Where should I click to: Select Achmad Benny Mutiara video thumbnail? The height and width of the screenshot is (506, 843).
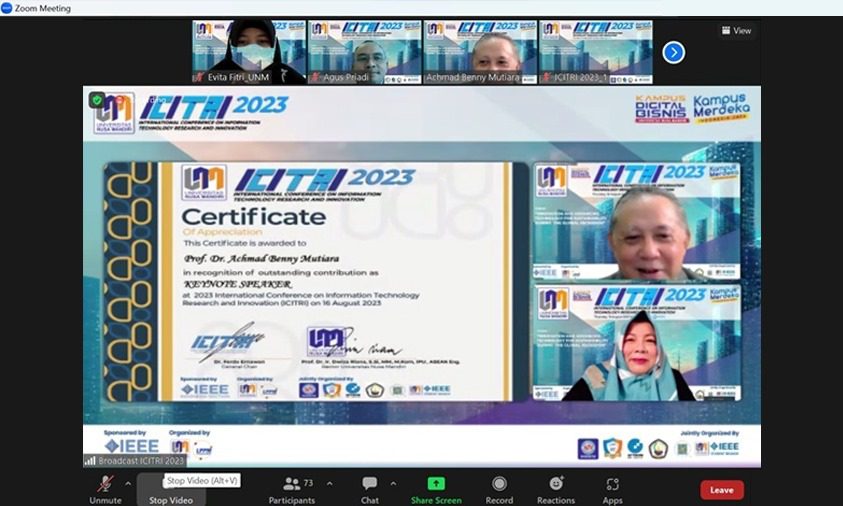(480, 52)
